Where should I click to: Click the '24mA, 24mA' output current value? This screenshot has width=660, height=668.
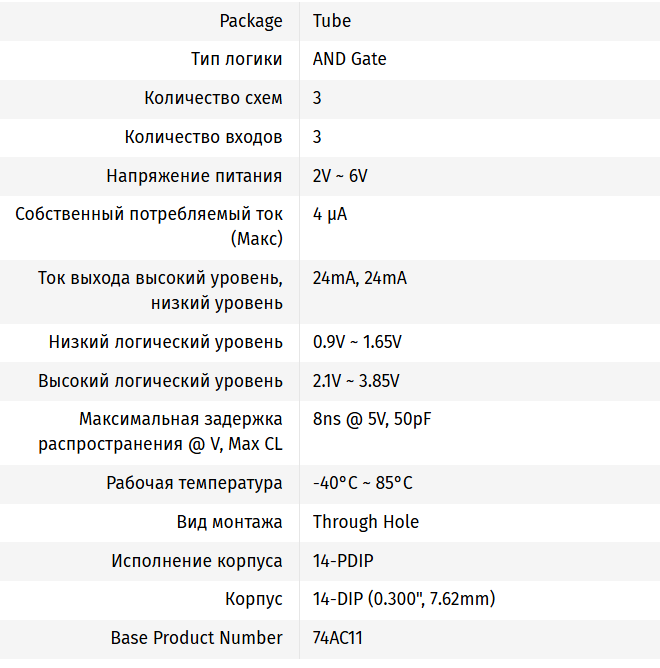pos(359,278)
